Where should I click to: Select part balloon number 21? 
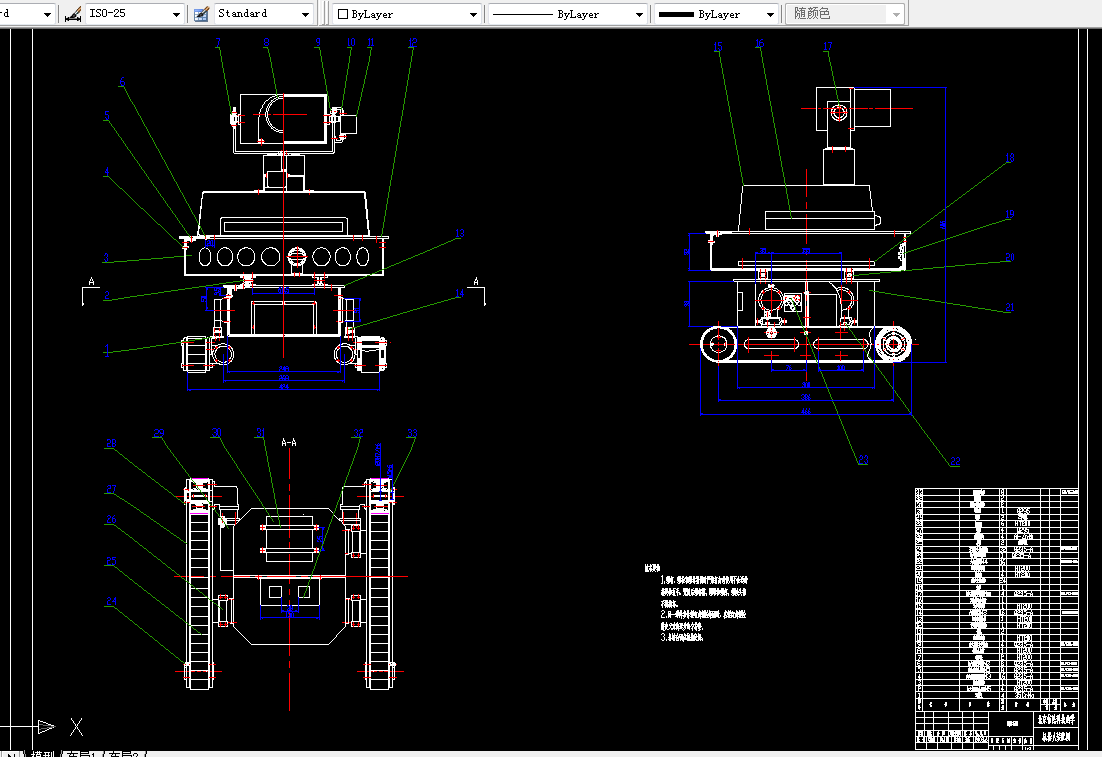coord(1010,307)
